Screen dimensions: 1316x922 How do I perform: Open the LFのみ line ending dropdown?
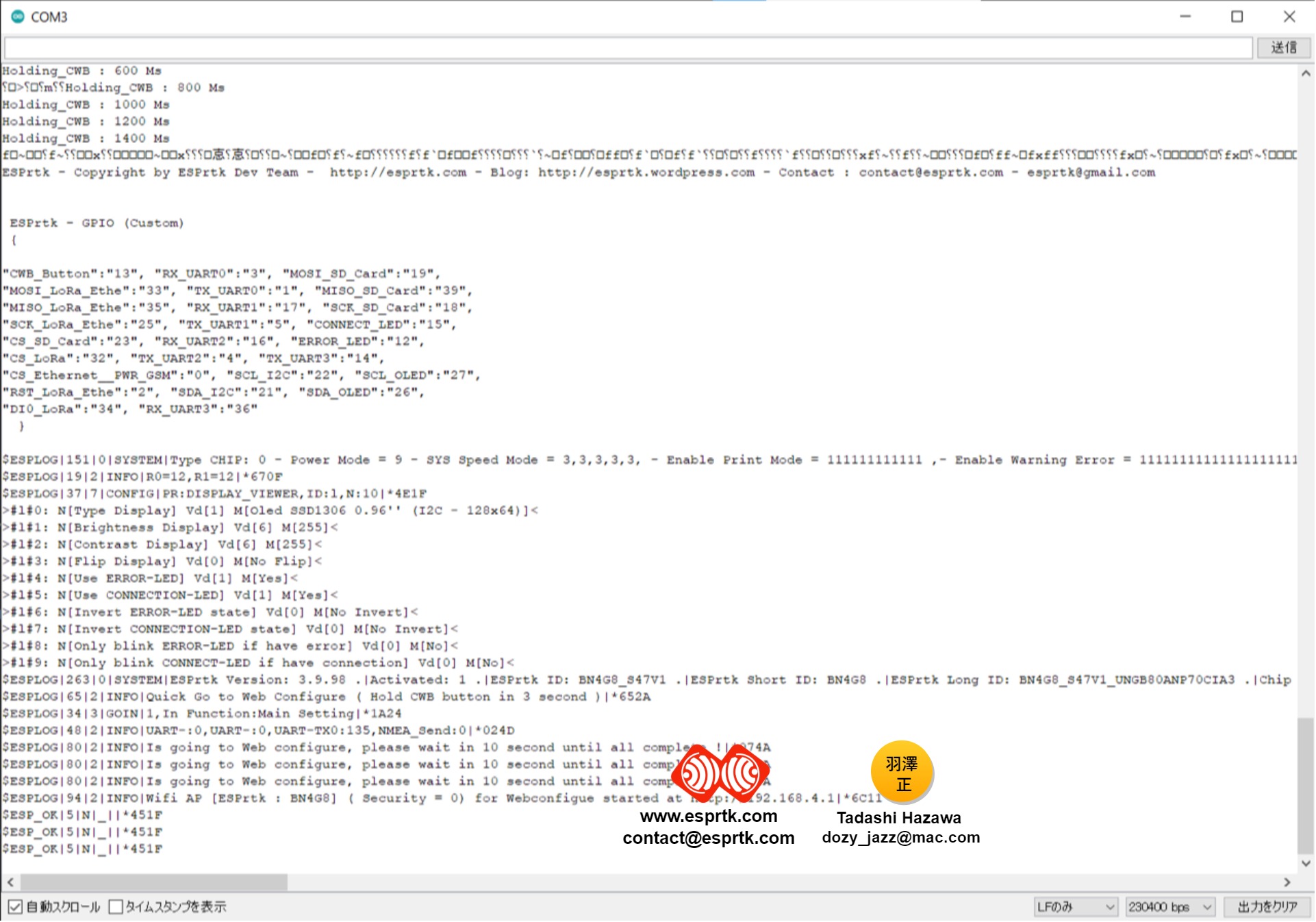pos(1076,908)
